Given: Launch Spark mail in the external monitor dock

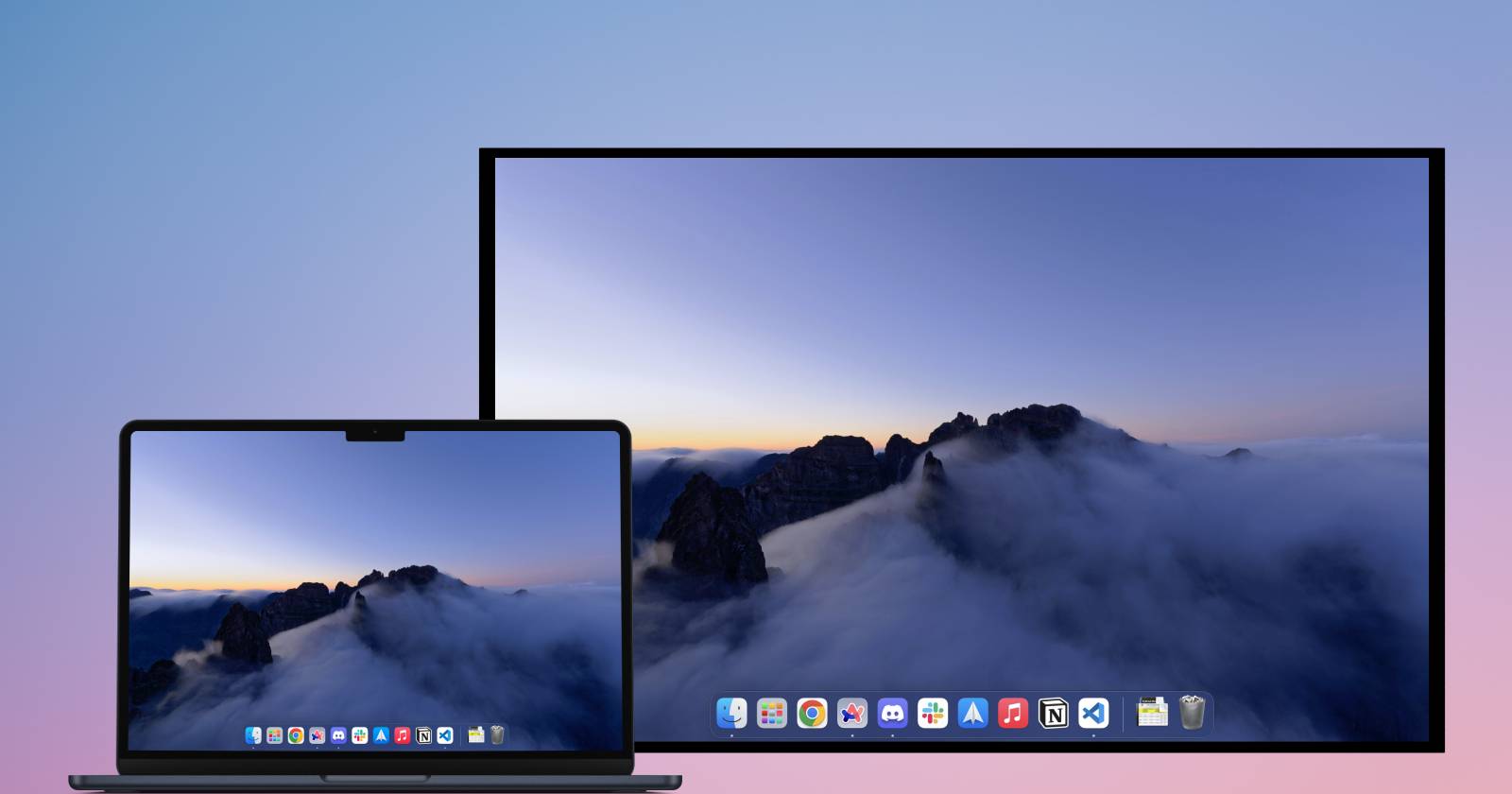Looking at the screenshot, I should [972, 713].
